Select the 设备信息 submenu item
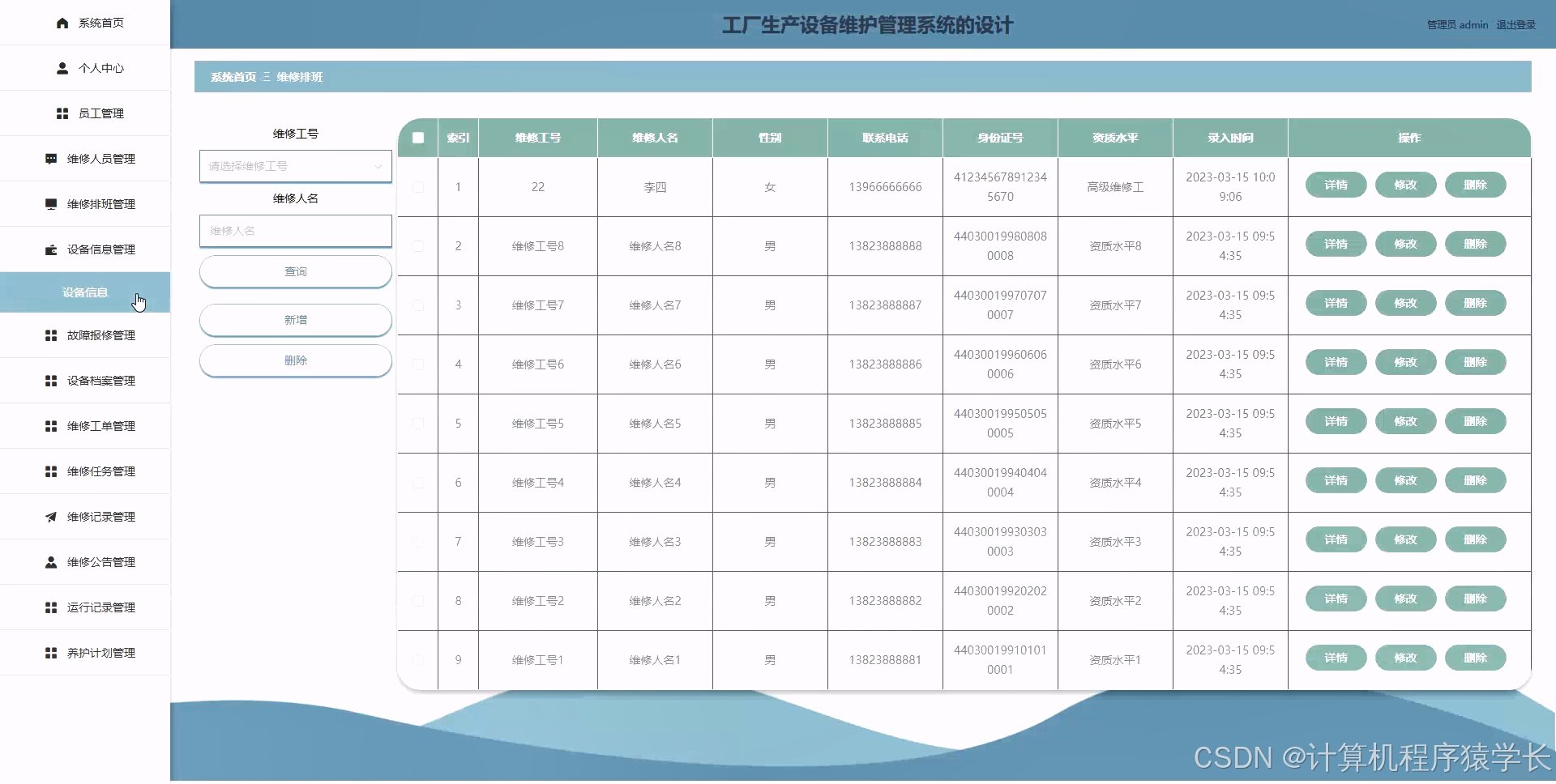This screenshot has height=784, width=1556. click(85, 292)
